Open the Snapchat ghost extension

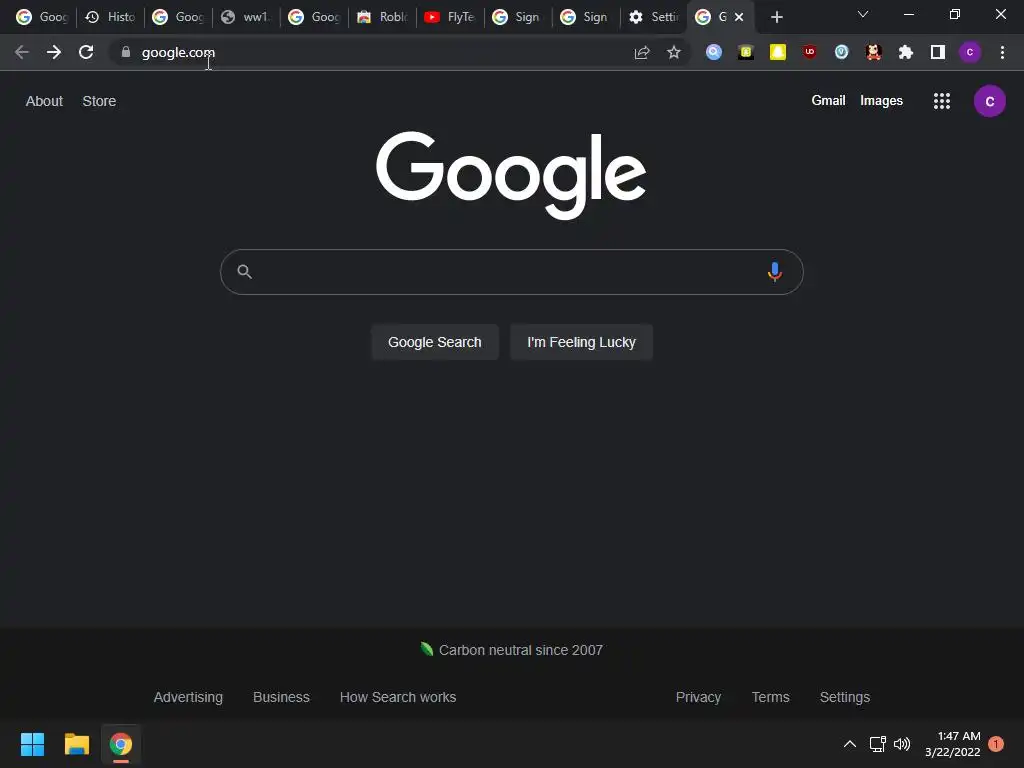click(x=778, y=52)
